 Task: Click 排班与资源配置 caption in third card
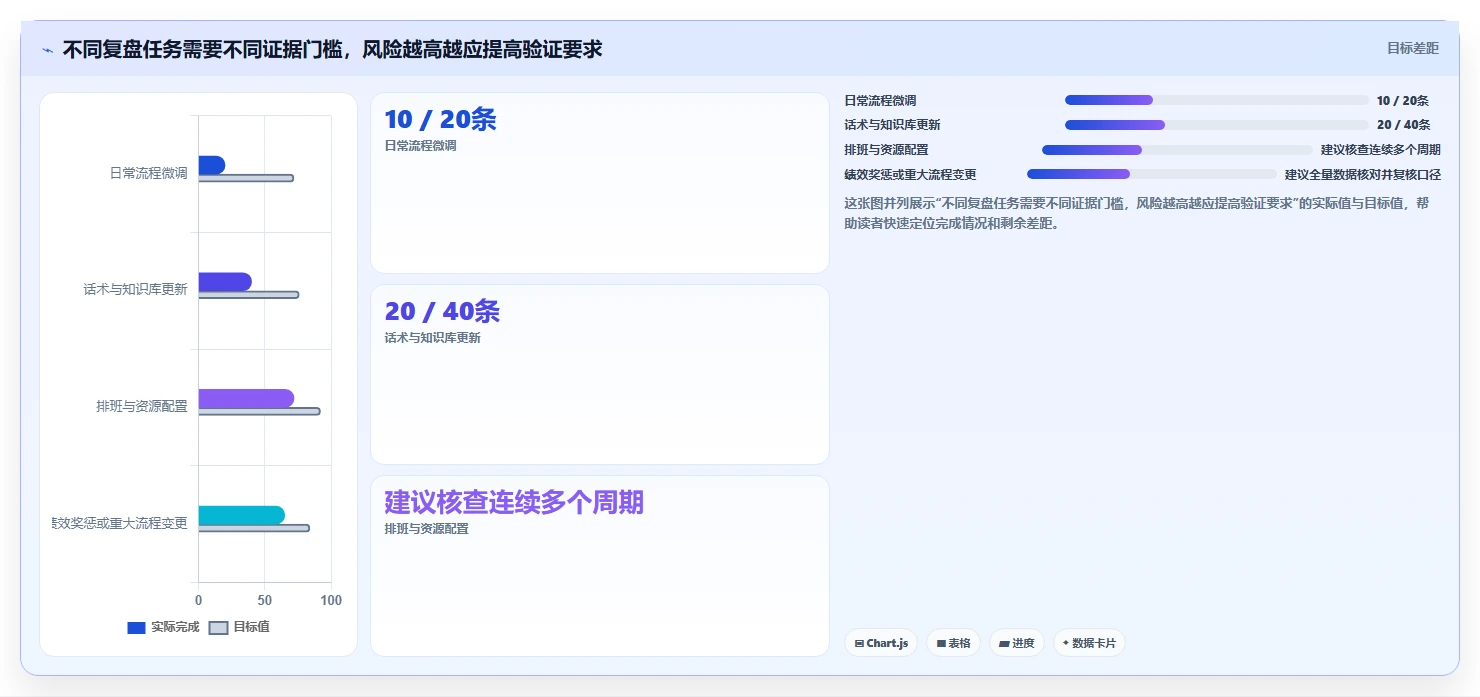(x=426, y=529)
